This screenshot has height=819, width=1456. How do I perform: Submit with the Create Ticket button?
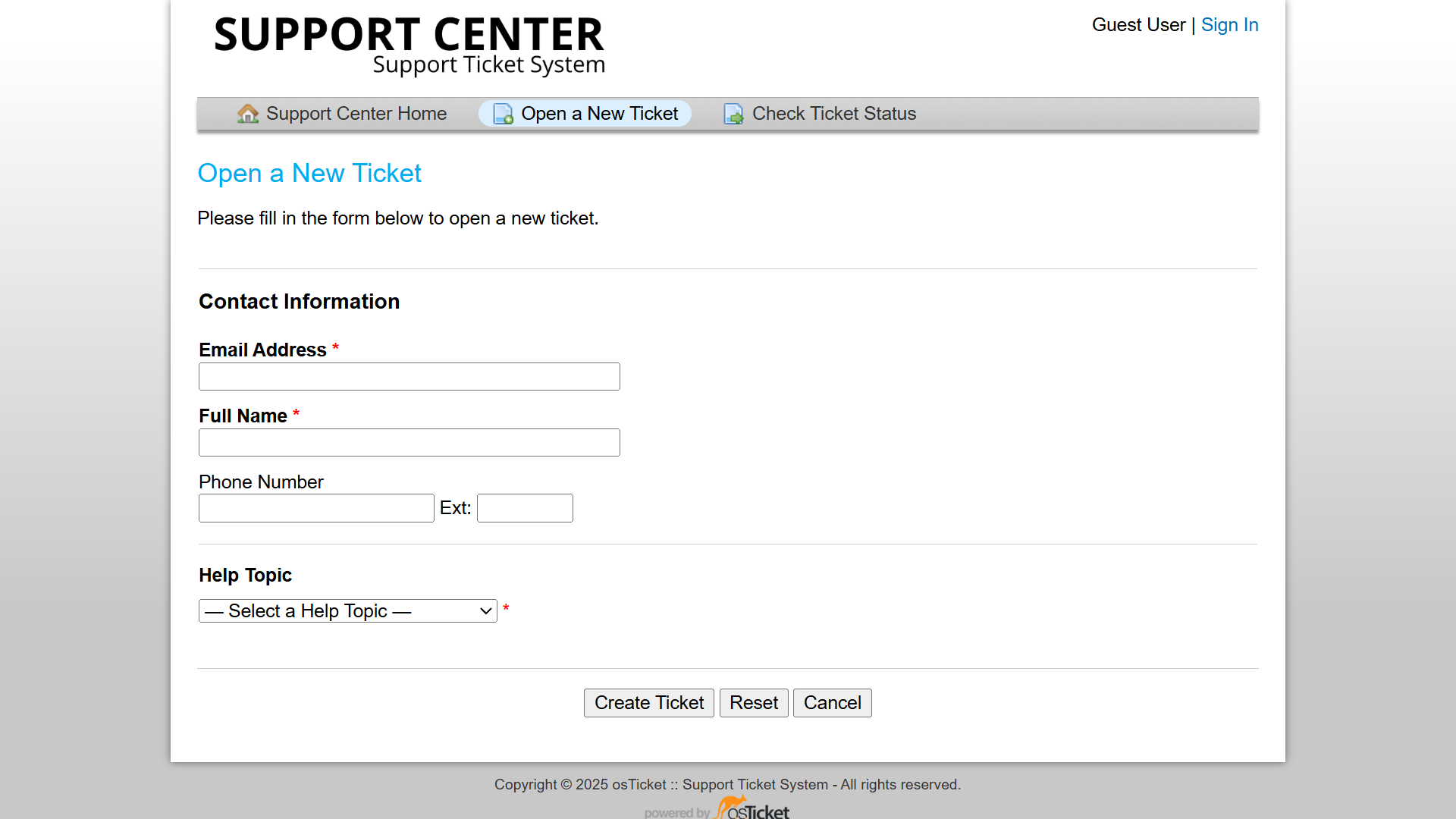649,703
